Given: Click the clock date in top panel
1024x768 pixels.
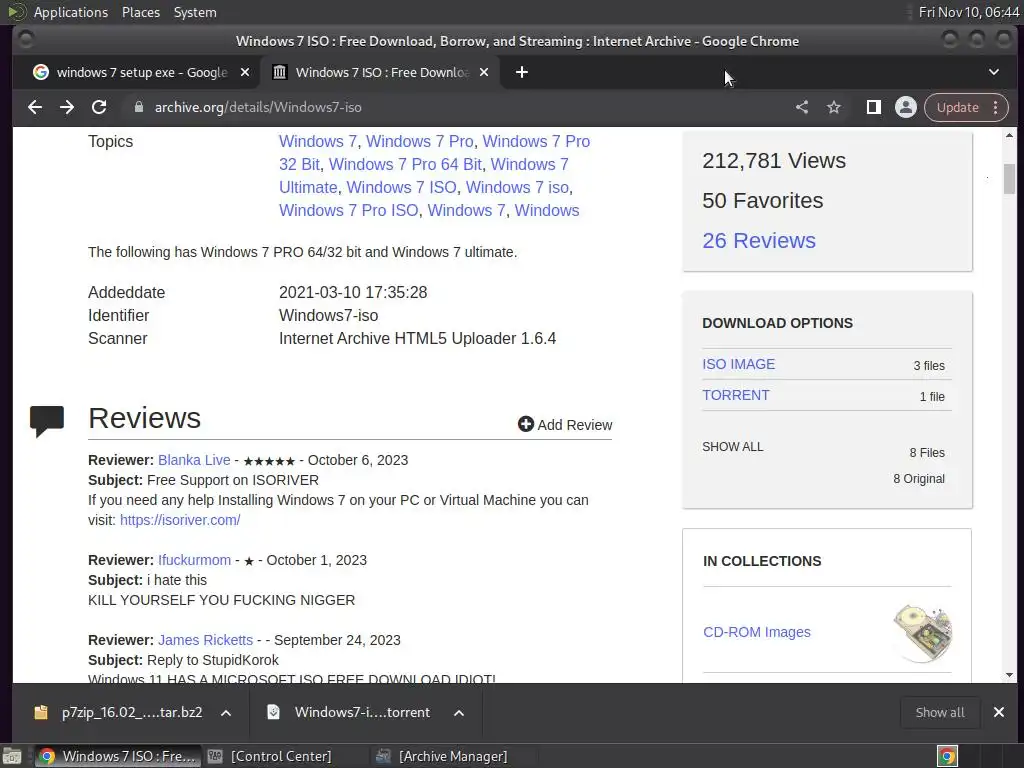Looking at the screenshot, I should coord(968,12).
